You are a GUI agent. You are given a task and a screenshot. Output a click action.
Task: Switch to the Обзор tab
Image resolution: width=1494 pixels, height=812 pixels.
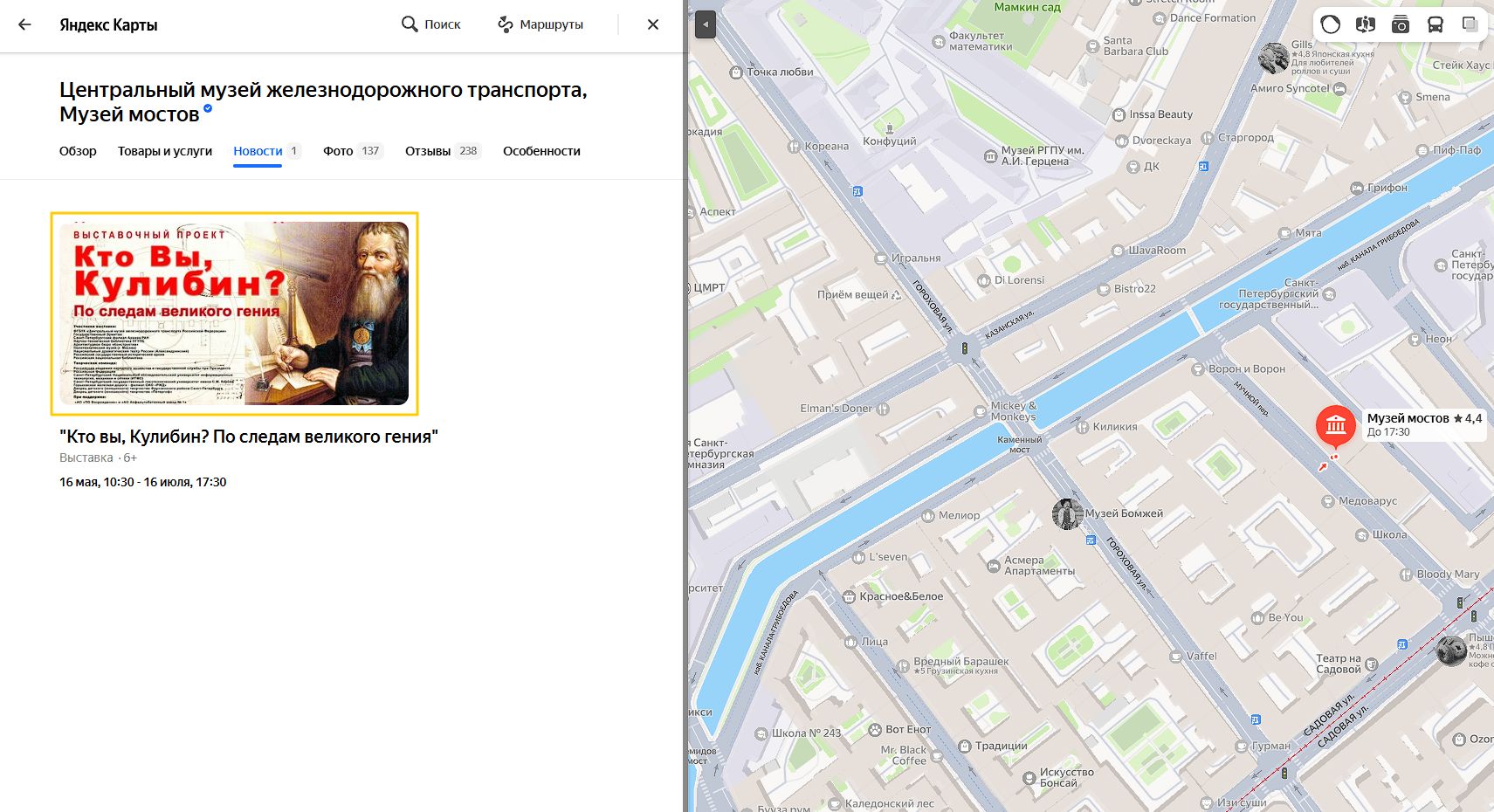click(78, 151)
